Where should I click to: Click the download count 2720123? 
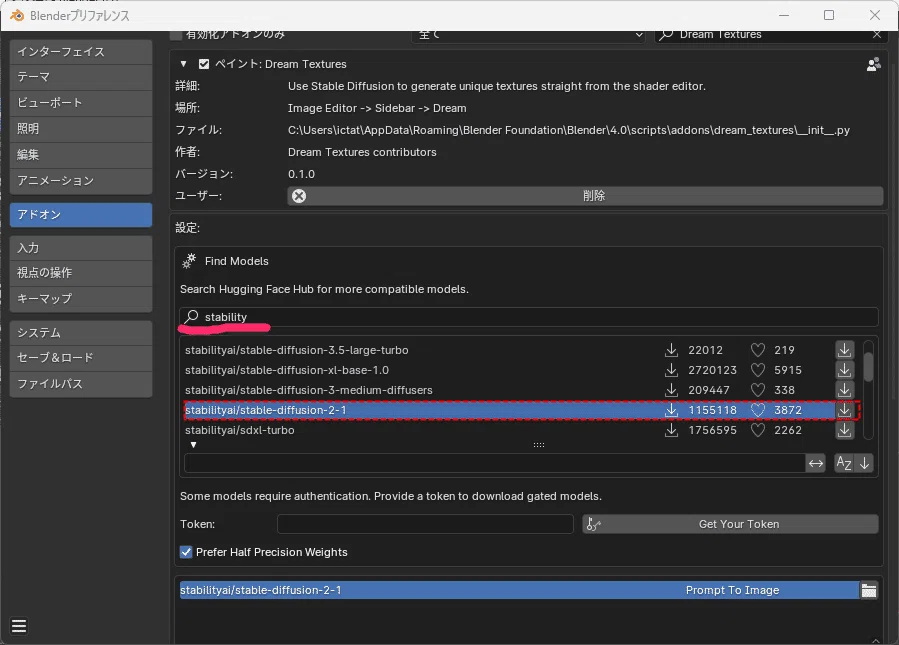pyautogui.click(x=712, y=370)
